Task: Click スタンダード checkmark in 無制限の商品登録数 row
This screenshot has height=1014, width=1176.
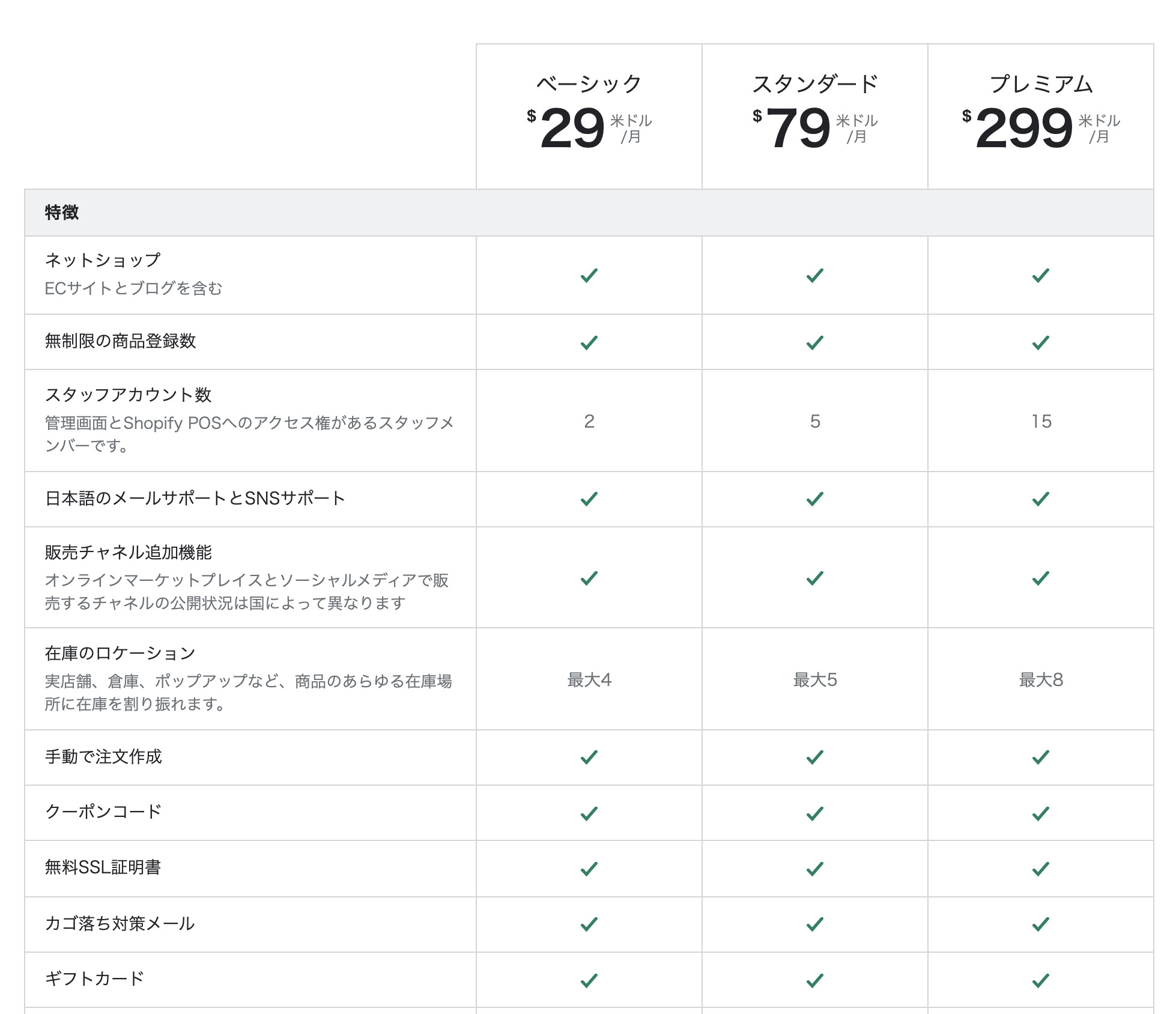Action: 814,342
